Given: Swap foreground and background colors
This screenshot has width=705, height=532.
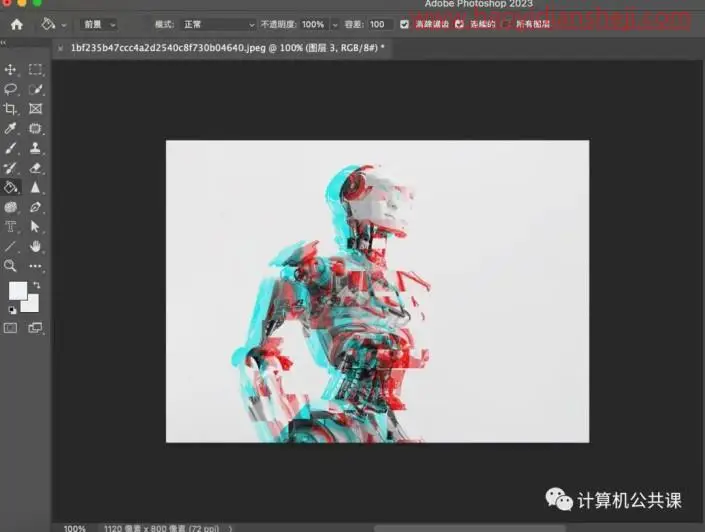Looking at the screenshot, I should pos(36,285).
